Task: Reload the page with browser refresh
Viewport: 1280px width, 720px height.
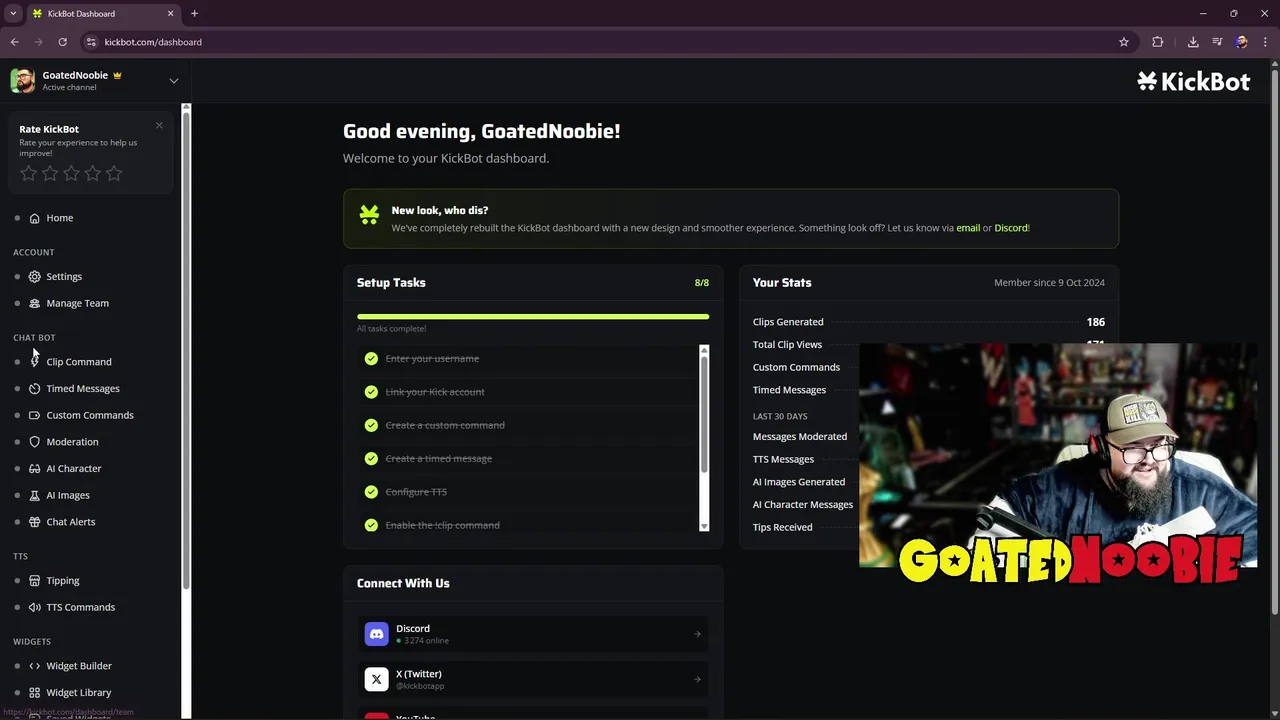Action: coord(62,42)
